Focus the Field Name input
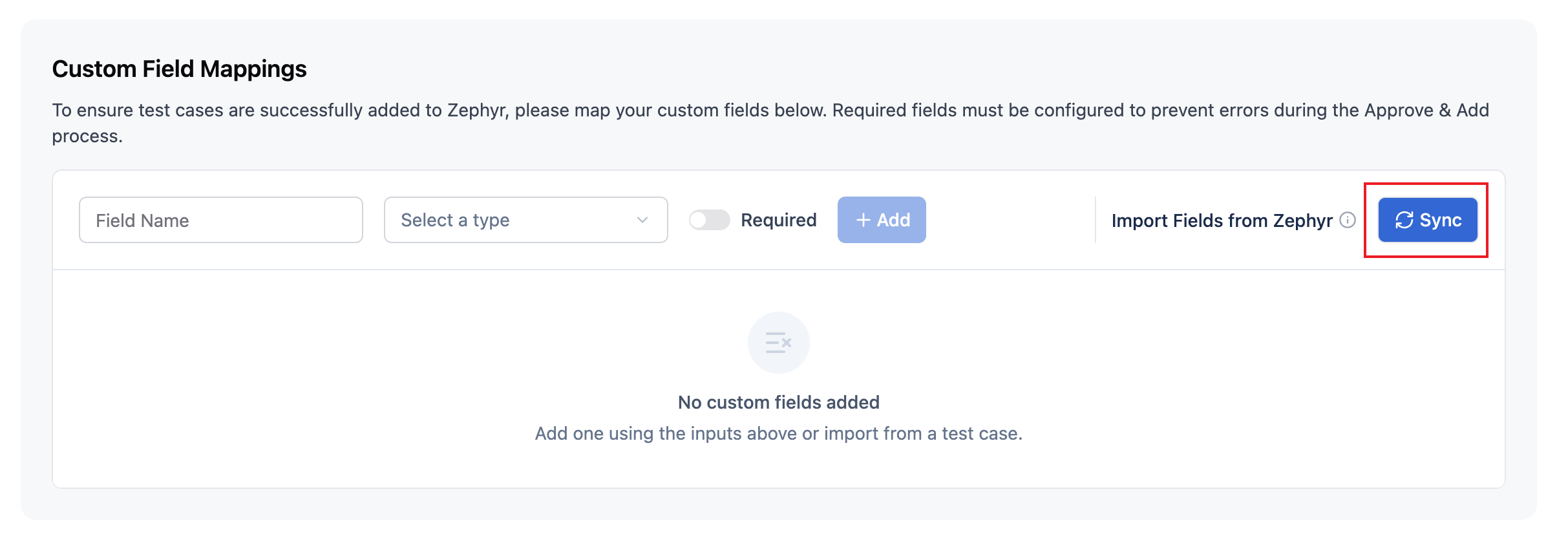The height and width of the screenshot is (538, 1568). coord(220,220)
